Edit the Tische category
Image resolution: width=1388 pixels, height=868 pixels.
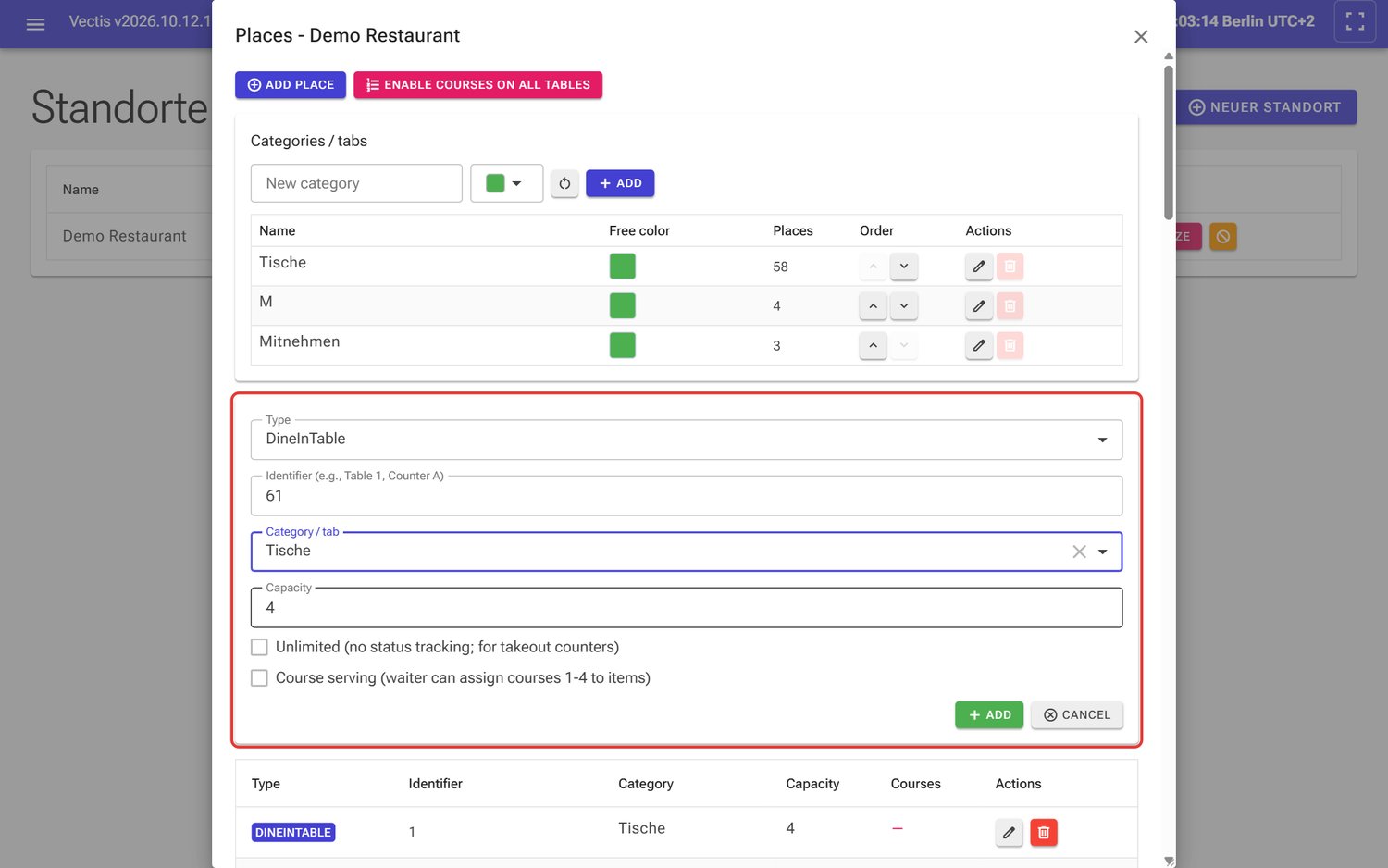coord(979,267)
